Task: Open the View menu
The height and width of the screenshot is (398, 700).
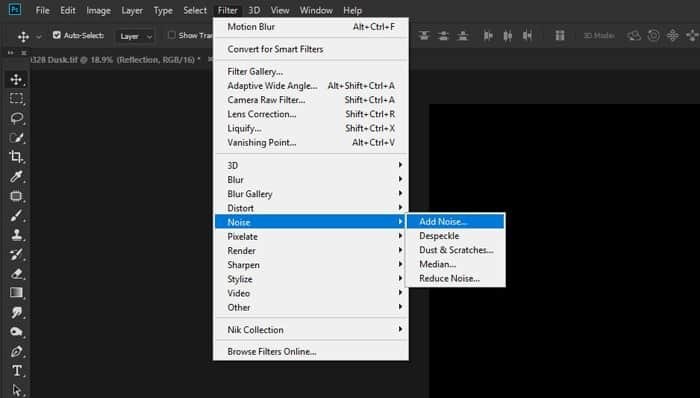Action: tap(280, 10)
